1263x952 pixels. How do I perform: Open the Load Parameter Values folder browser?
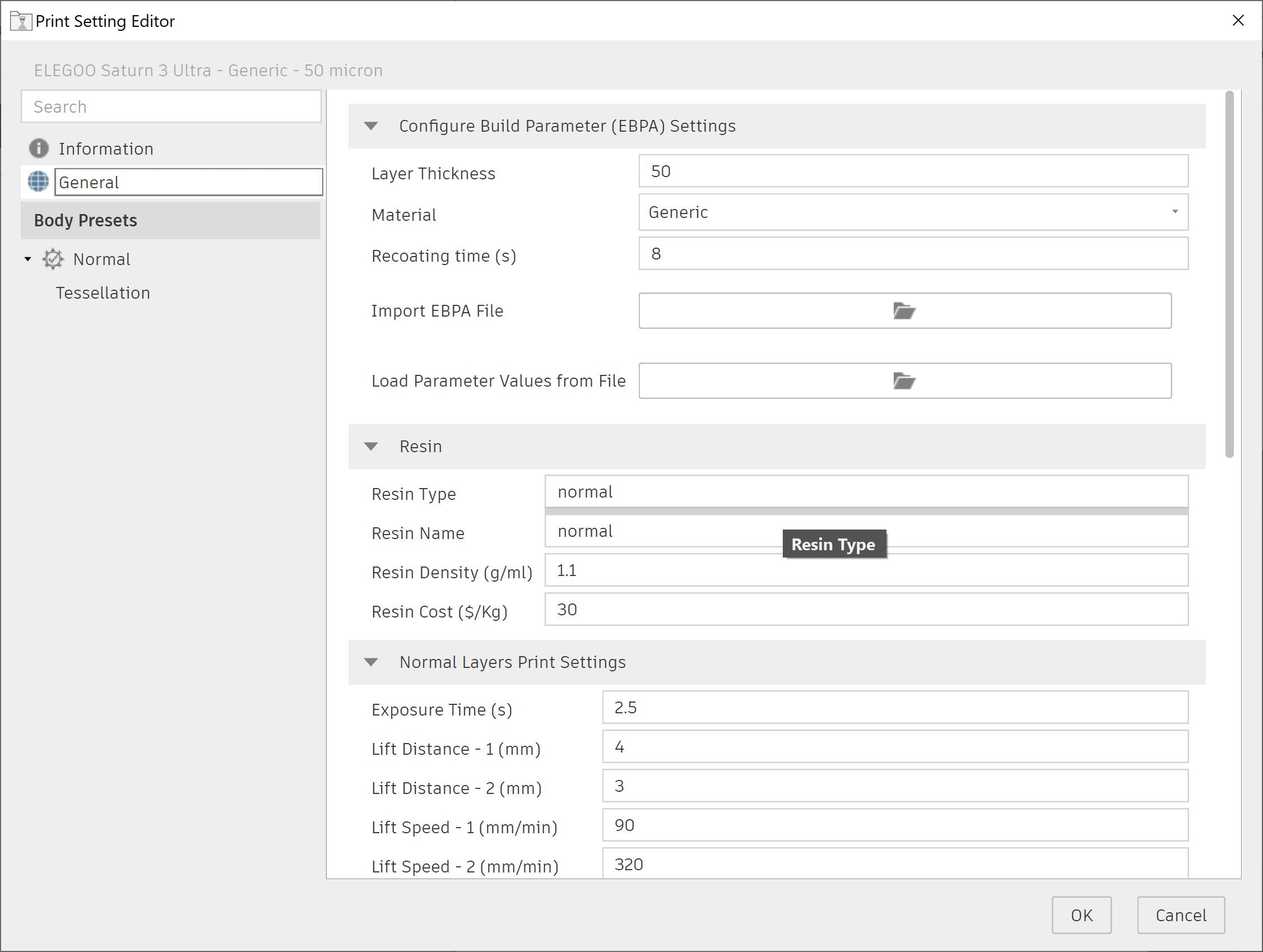[904, 381]
